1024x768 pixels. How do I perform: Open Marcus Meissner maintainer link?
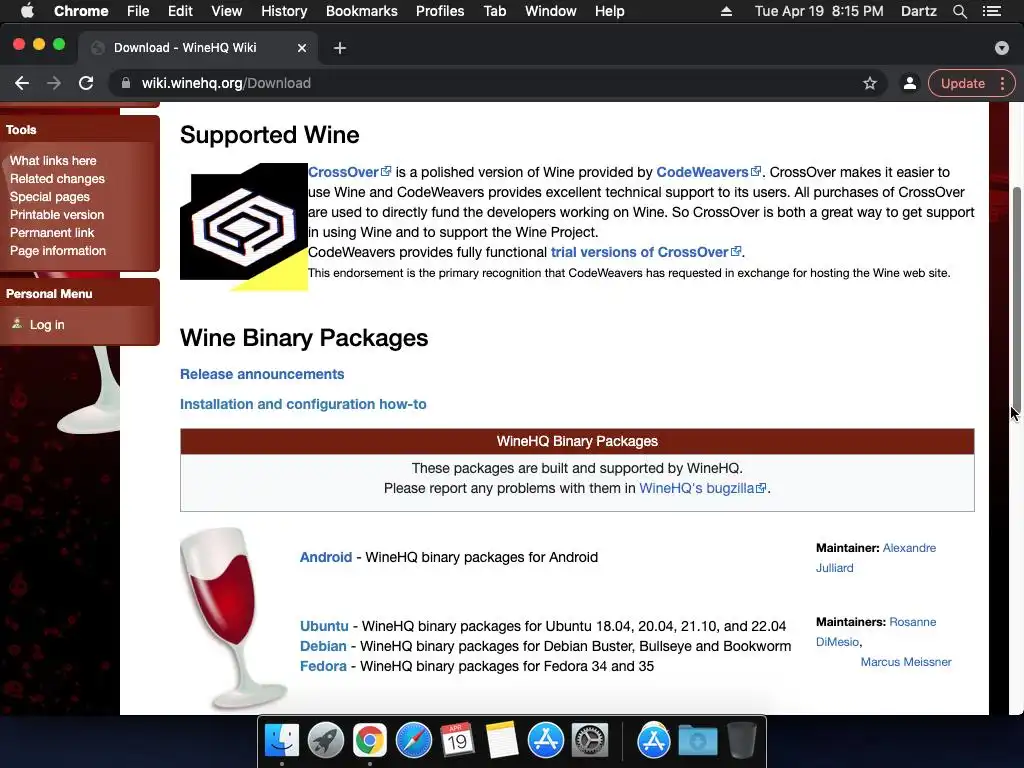[906, 662]
